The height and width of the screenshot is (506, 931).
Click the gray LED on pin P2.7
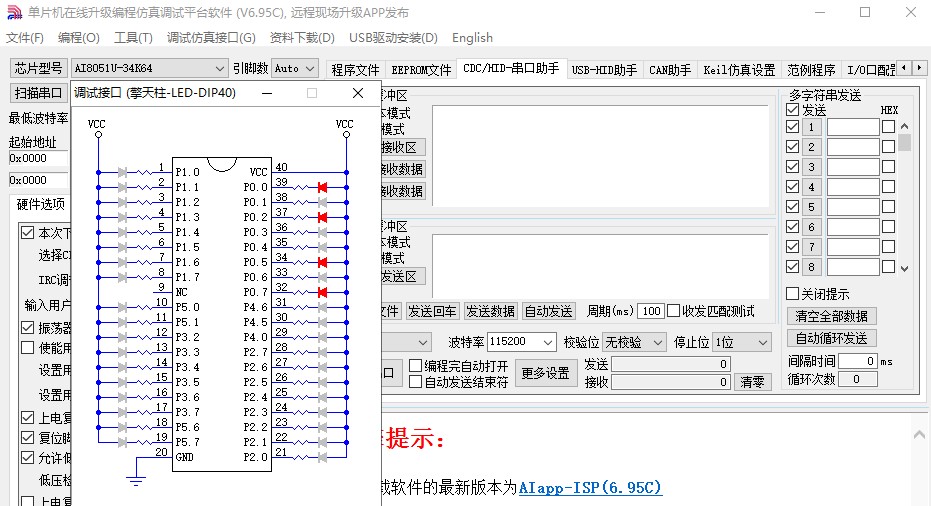(322, 352)
